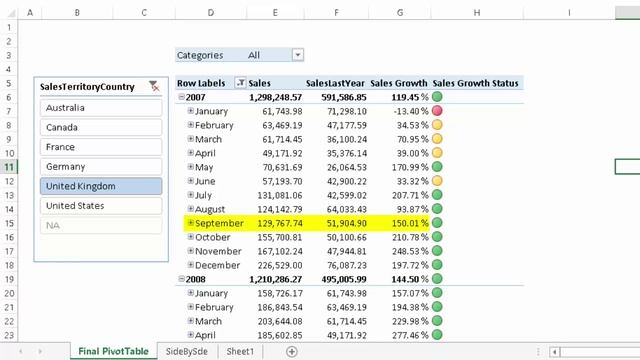640x360 pixels.
Task: Click the Sales column header cell
Action: click(x=275, y=83)
